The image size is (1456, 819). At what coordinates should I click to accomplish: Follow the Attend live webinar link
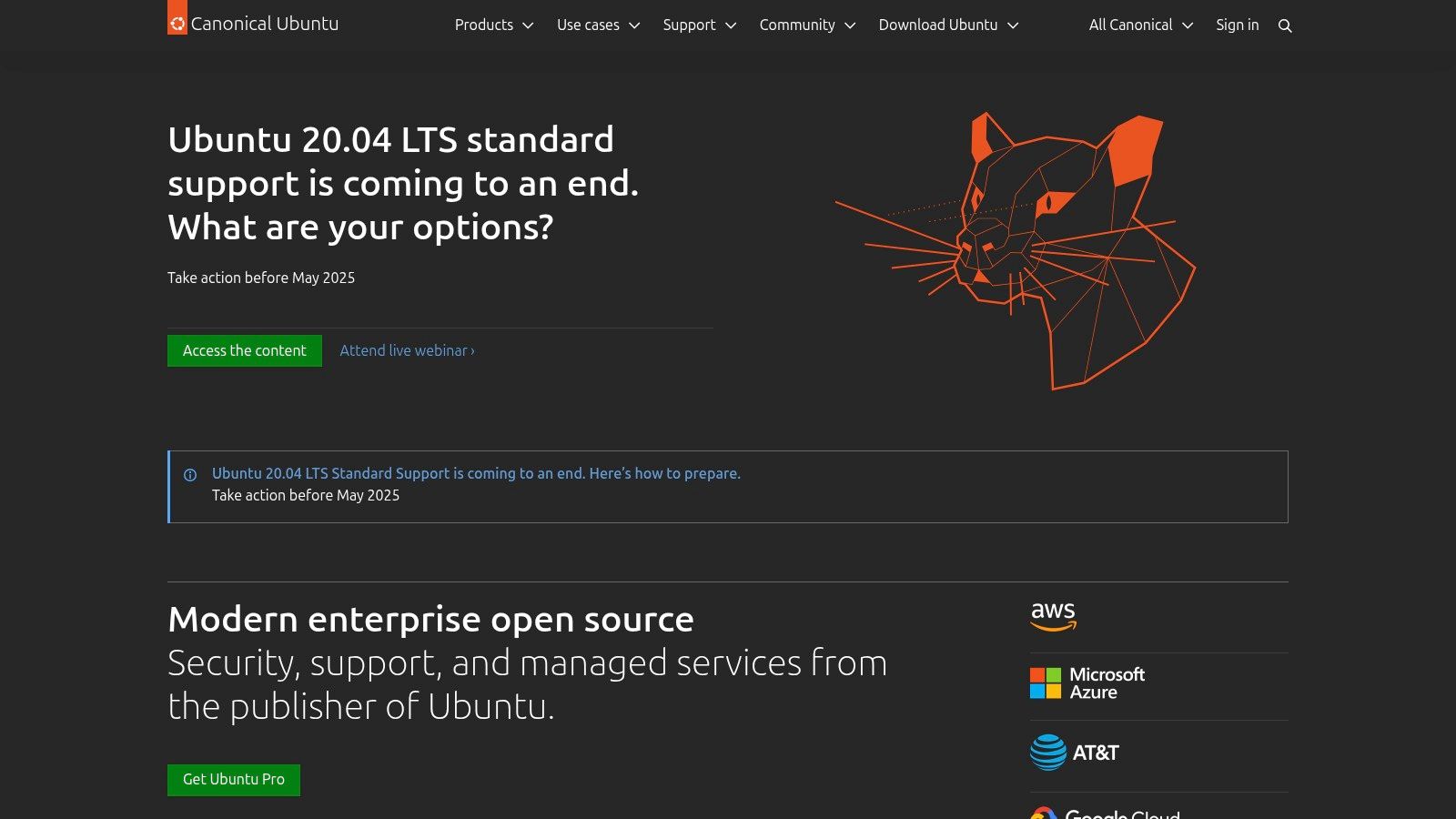pos(407,351)
